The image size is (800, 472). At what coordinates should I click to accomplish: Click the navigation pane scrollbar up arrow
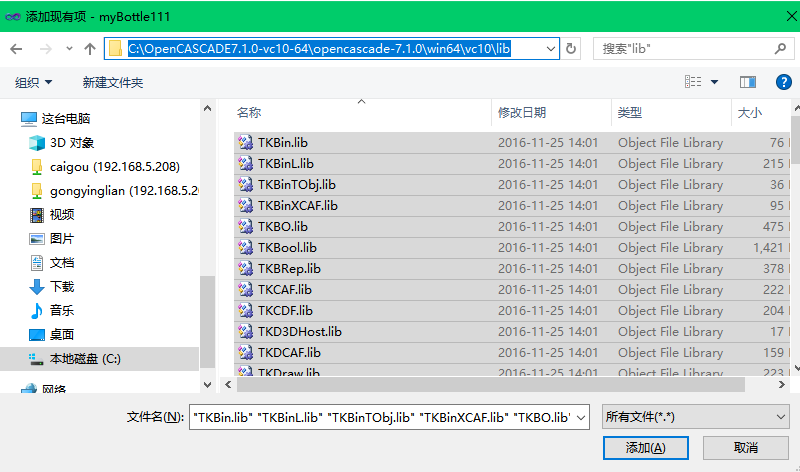point(207,108)
